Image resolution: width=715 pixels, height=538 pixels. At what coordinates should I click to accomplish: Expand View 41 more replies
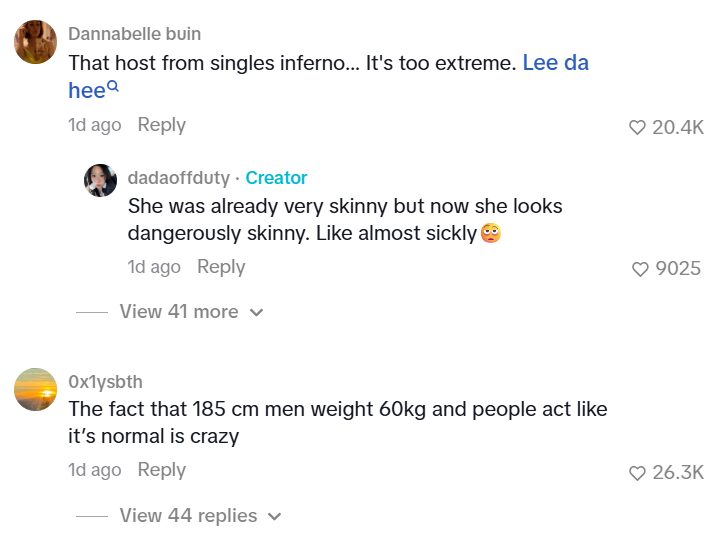(x=190, y=312)
